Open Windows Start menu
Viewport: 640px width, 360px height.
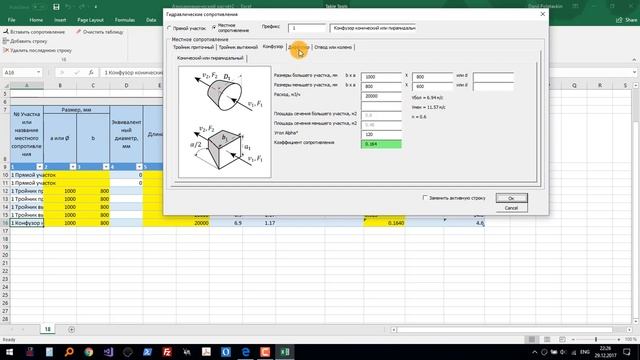9,352
